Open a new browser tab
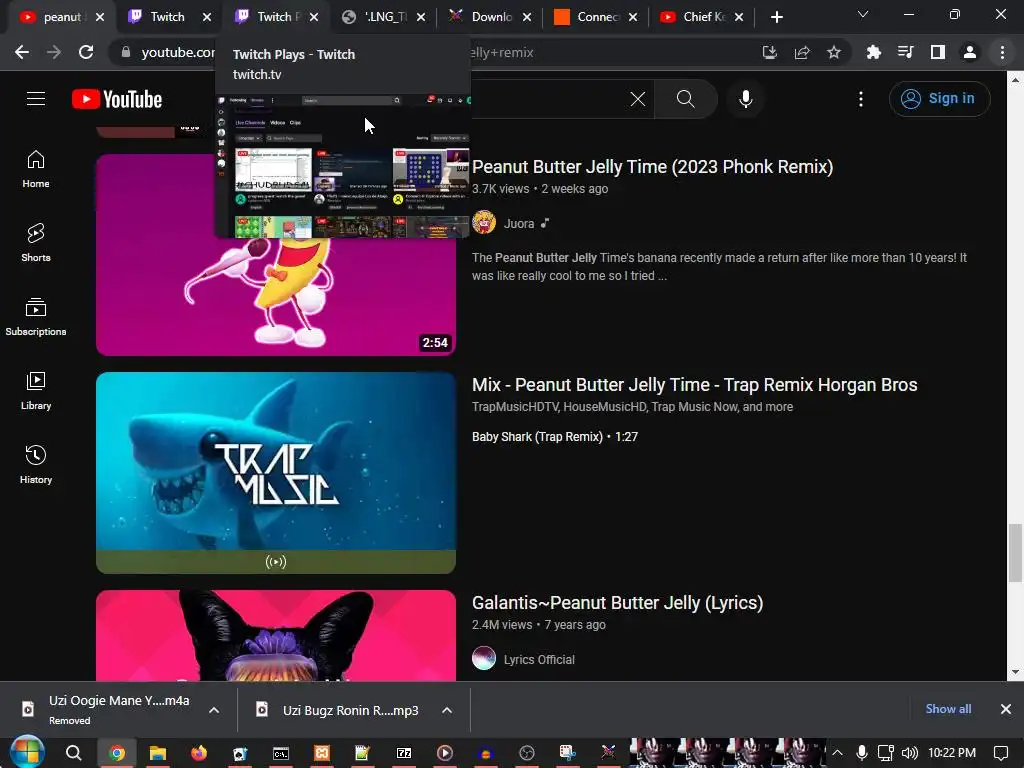The width and height of the screenshot is (1024, 768). click(776, 17)
